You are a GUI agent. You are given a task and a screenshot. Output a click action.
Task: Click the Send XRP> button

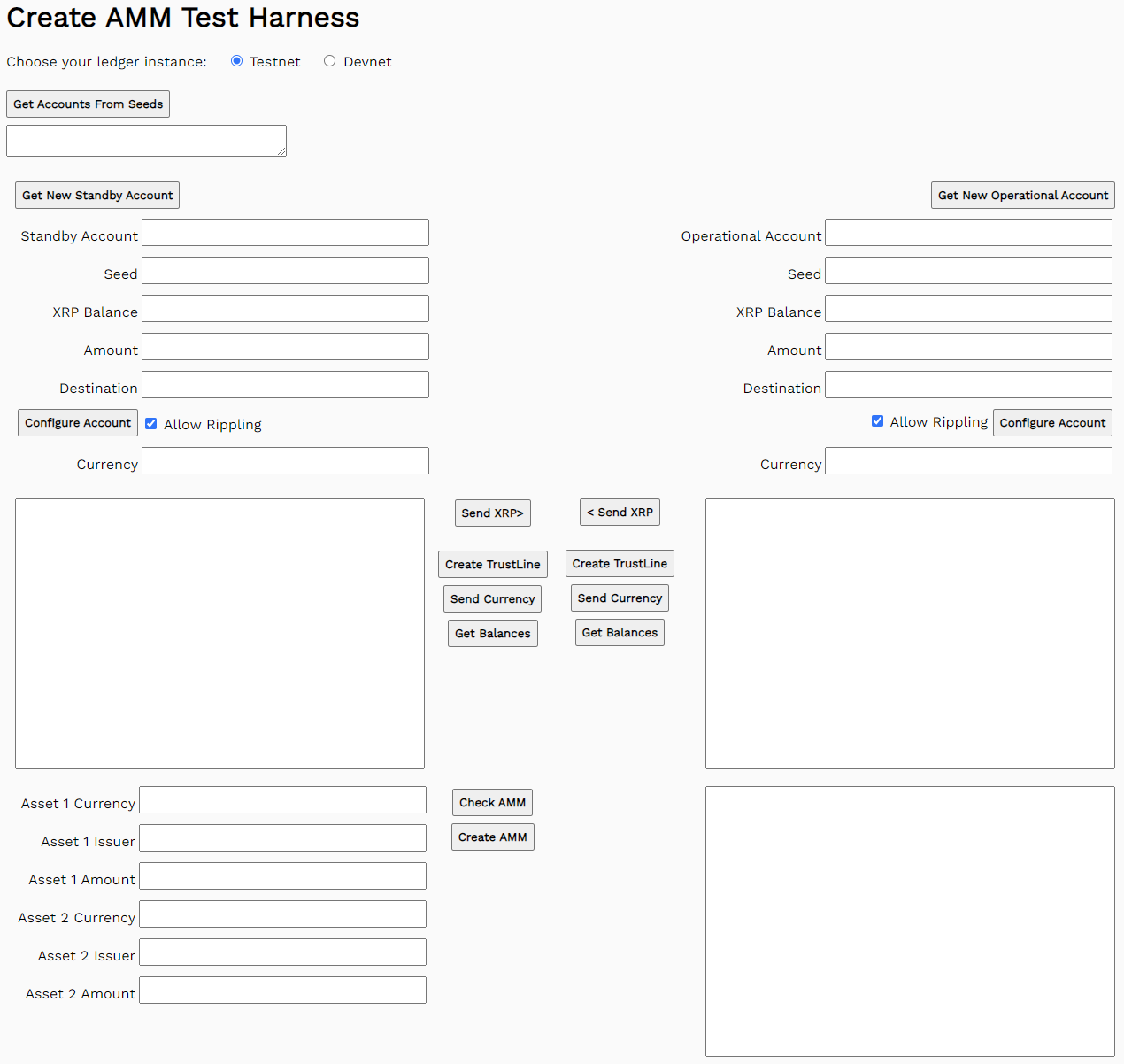tap(492, 513)
